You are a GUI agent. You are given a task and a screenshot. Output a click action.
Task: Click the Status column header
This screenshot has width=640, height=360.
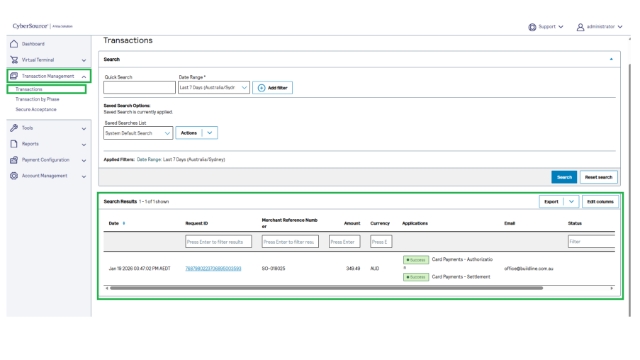(x=575, y=223)
